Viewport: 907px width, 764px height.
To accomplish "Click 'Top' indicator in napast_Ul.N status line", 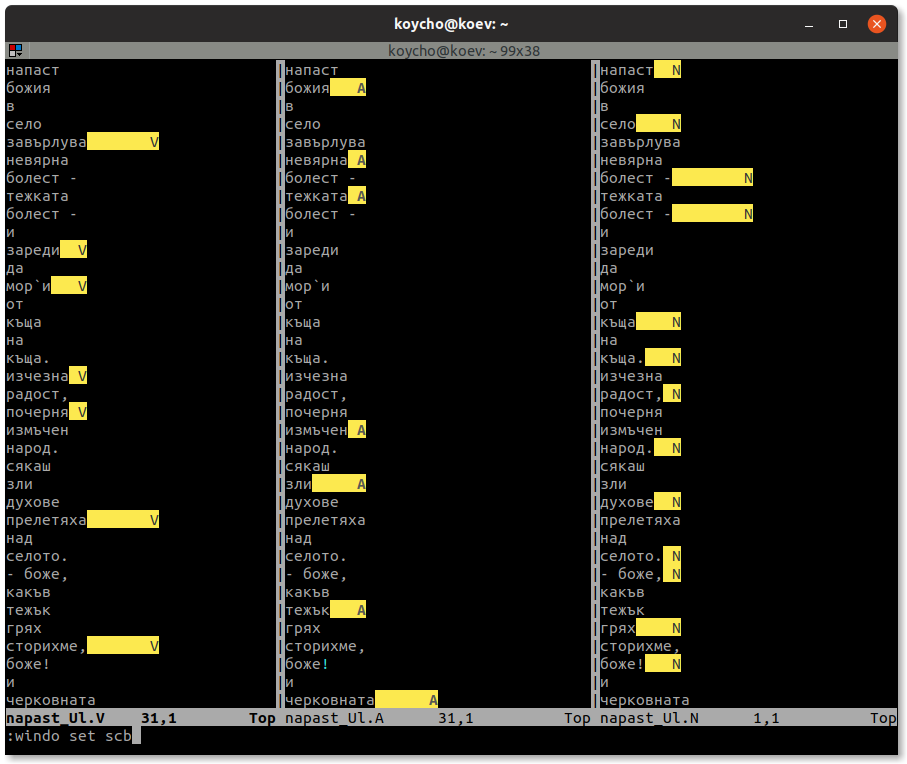I will (883, 718).
